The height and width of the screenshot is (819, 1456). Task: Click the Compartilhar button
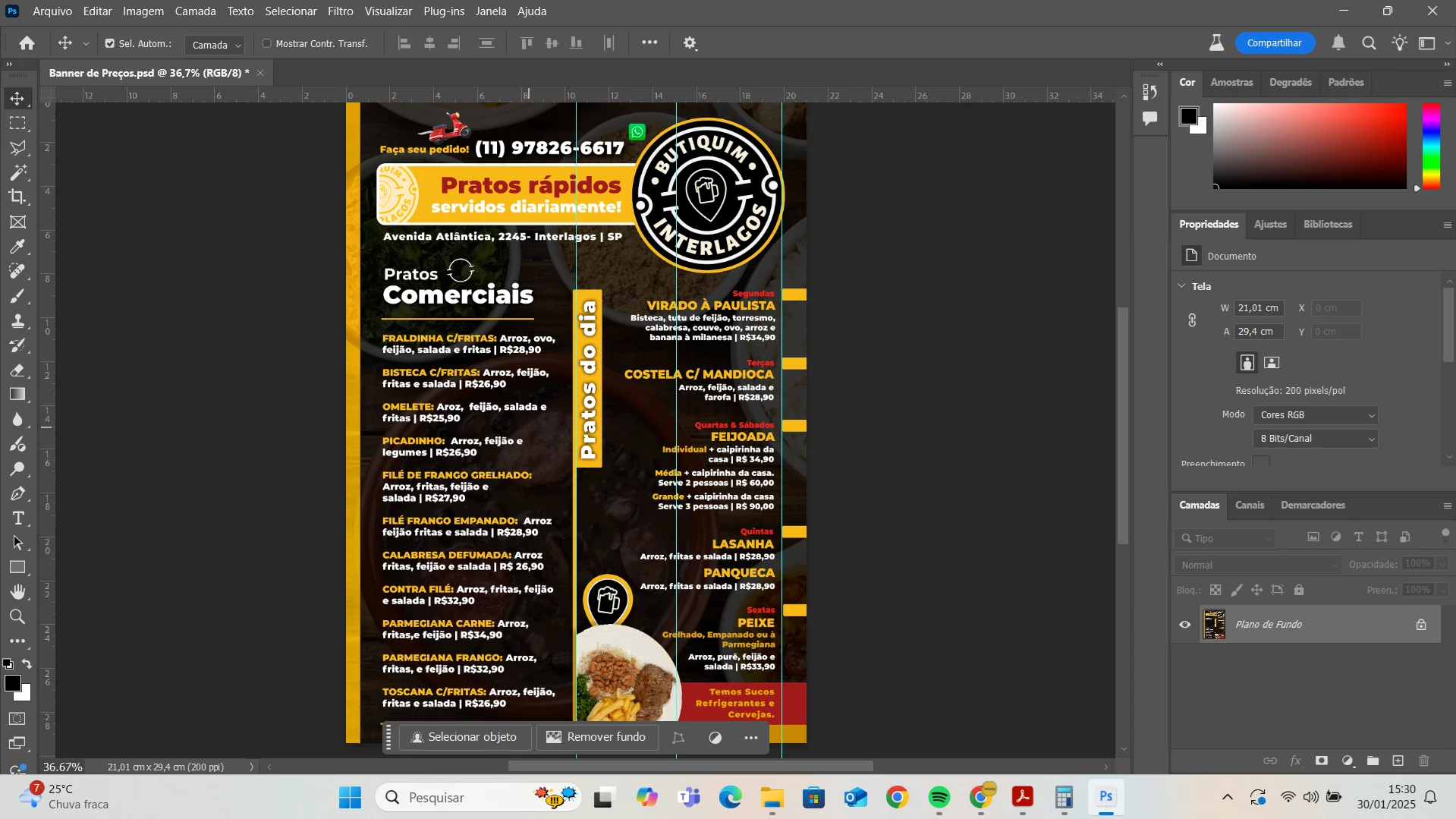[1275, 43]
